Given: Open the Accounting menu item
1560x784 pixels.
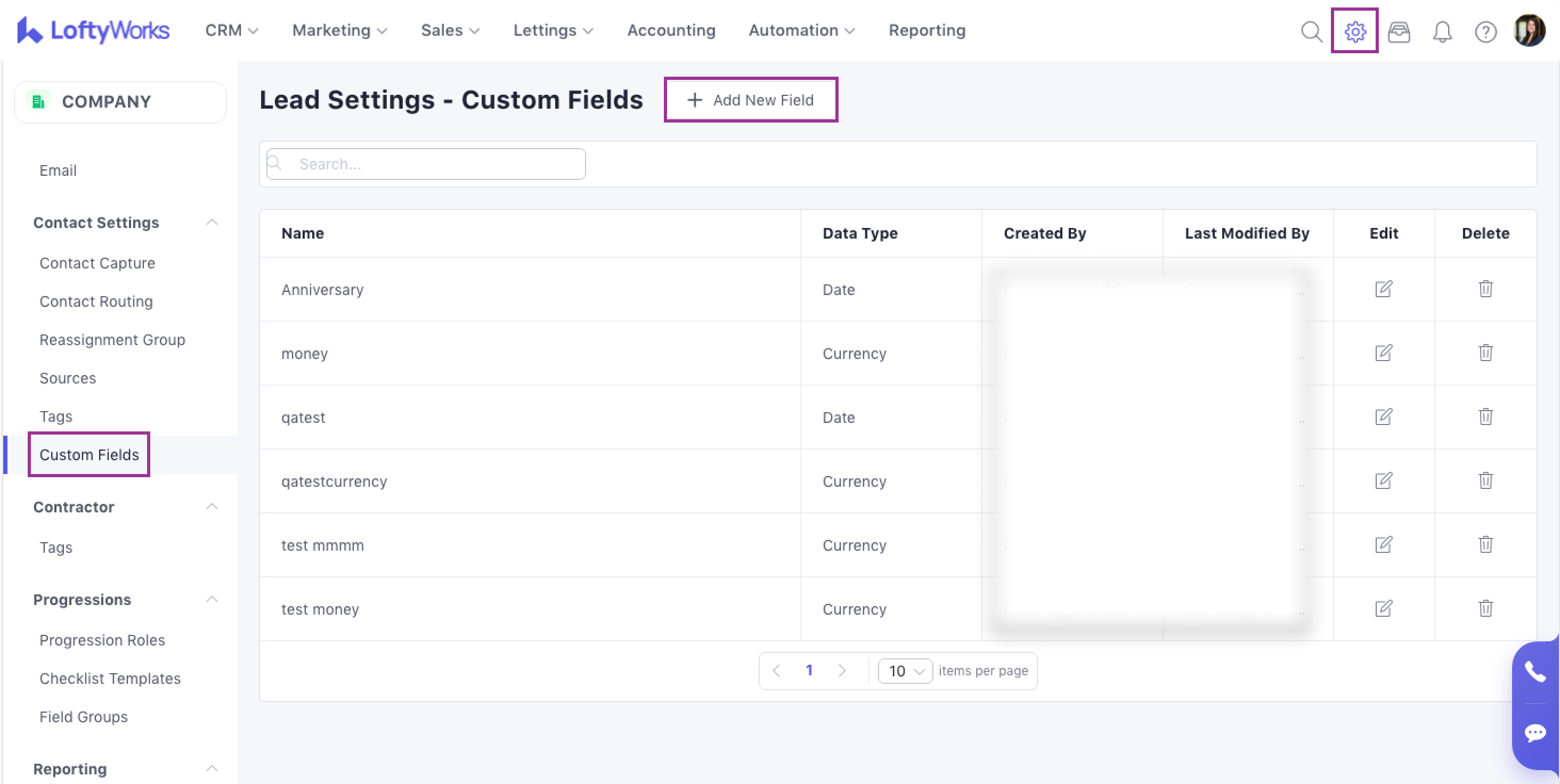Looking at the screenshot, I should (671, 30).
